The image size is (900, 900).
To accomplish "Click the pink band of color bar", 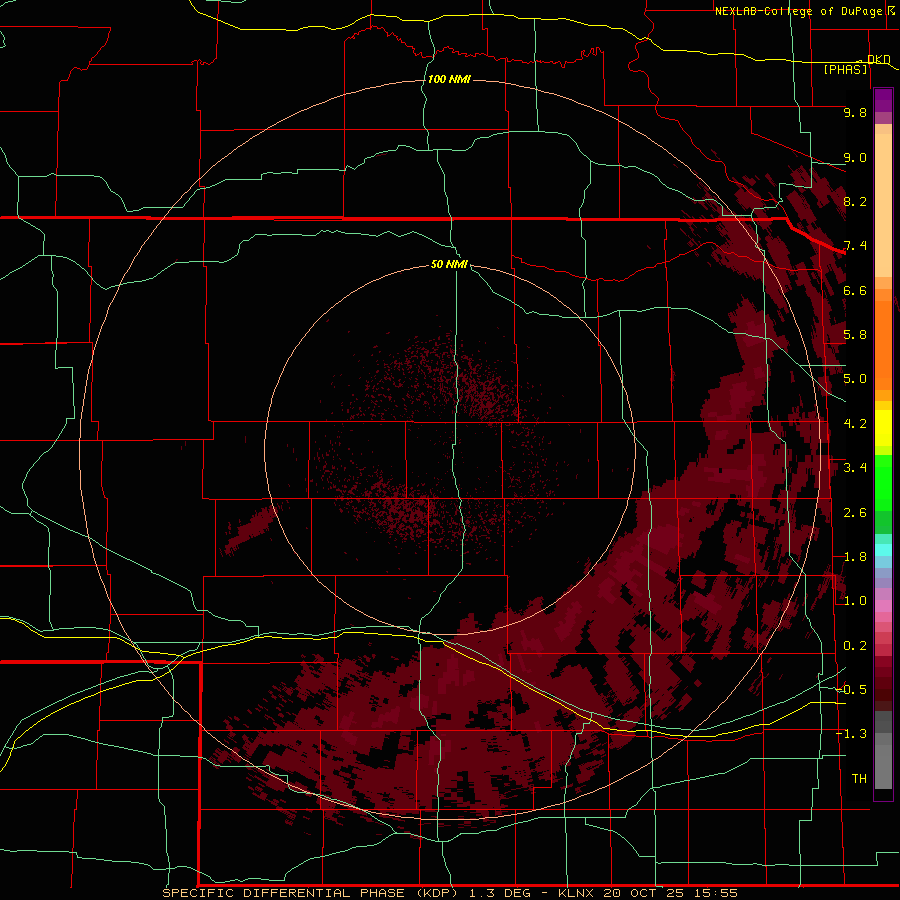I will 883,606.
